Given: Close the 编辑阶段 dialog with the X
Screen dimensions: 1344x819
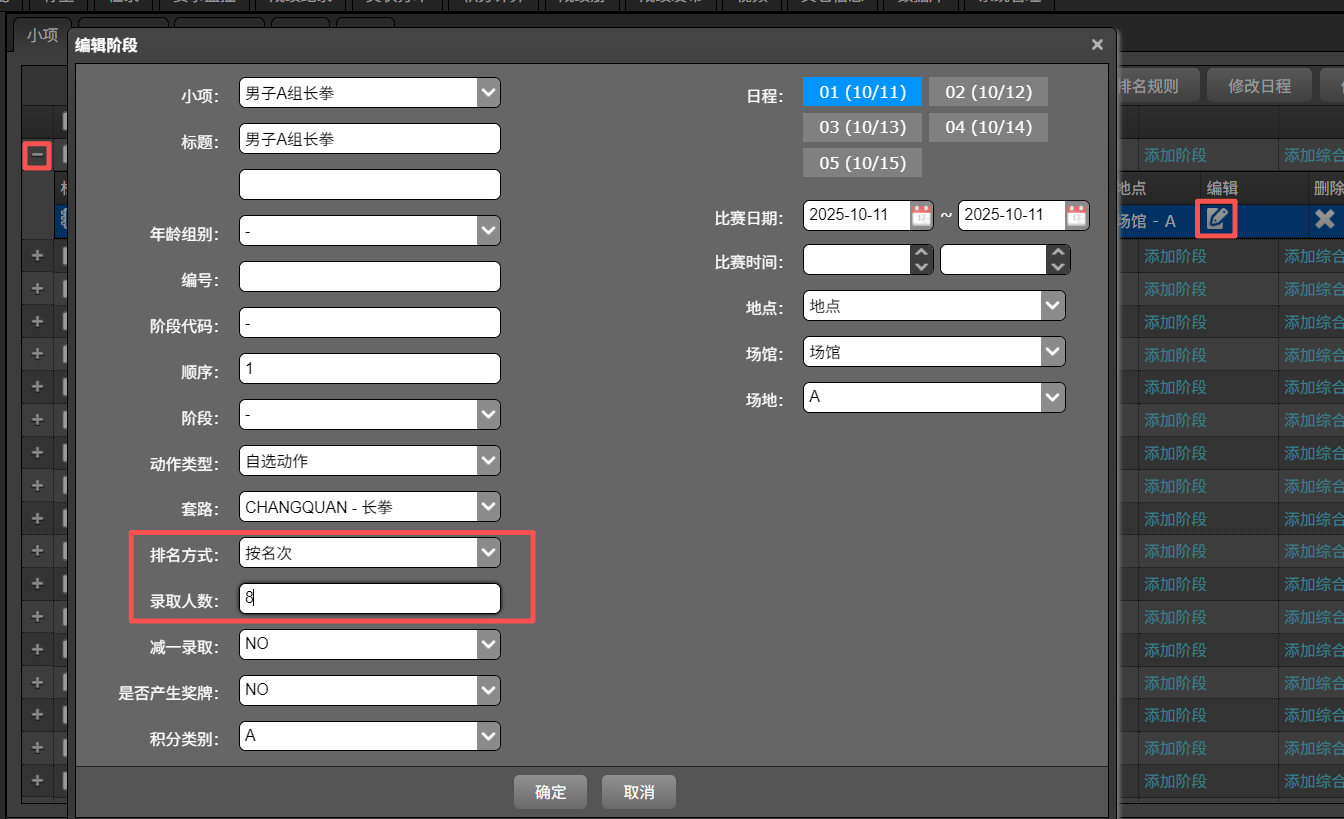Looking at the screenshot, I should (x=1097, y=45).
